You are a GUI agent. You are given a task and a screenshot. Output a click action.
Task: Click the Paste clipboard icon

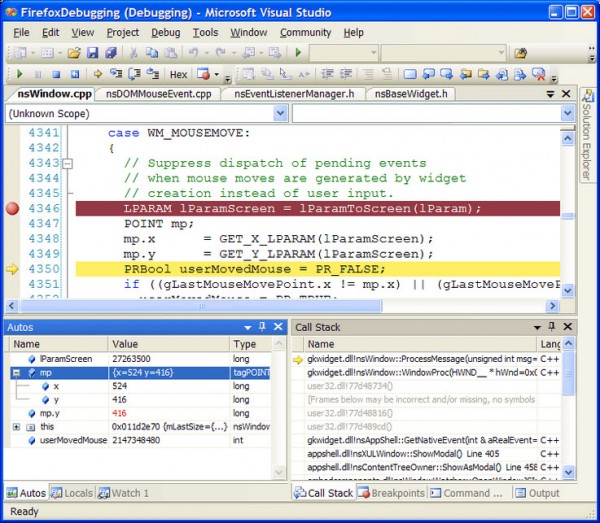point(170,52)
